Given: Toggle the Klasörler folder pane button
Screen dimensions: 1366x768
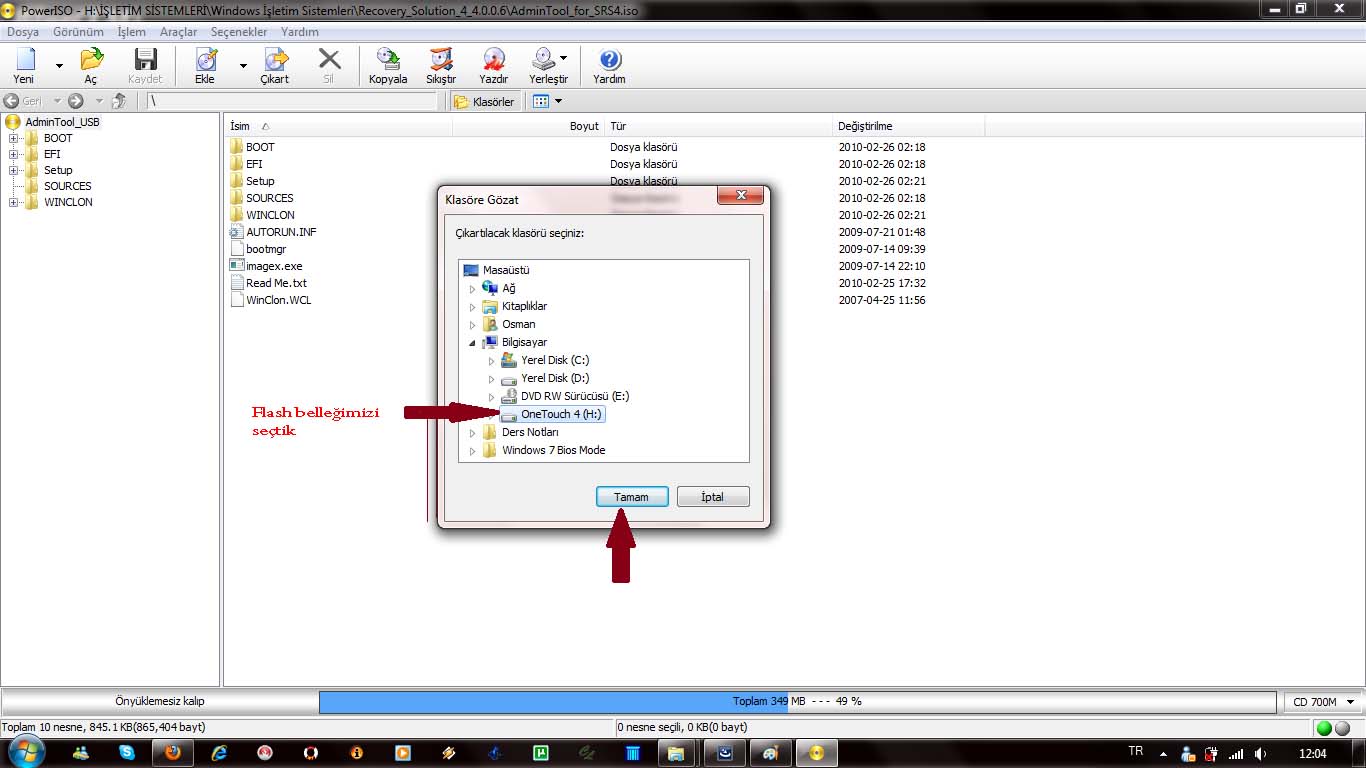Looking at the screenshot, I should (x=484, y=101).
